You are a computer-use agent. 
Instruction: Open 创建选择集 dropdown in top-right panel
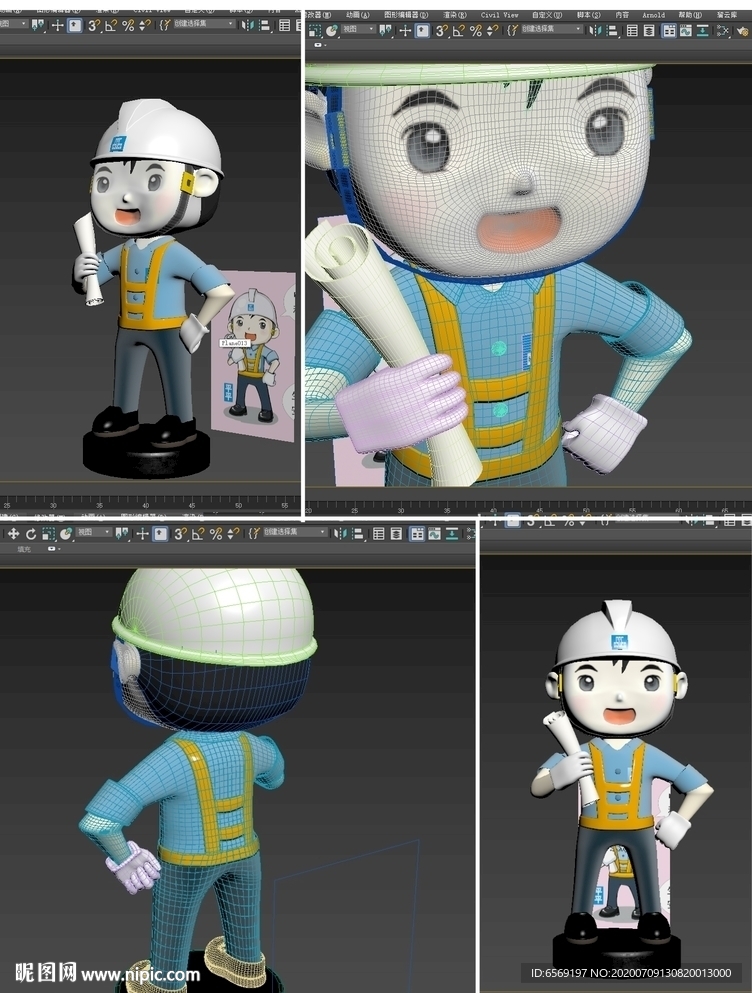(x=552, y=29)
